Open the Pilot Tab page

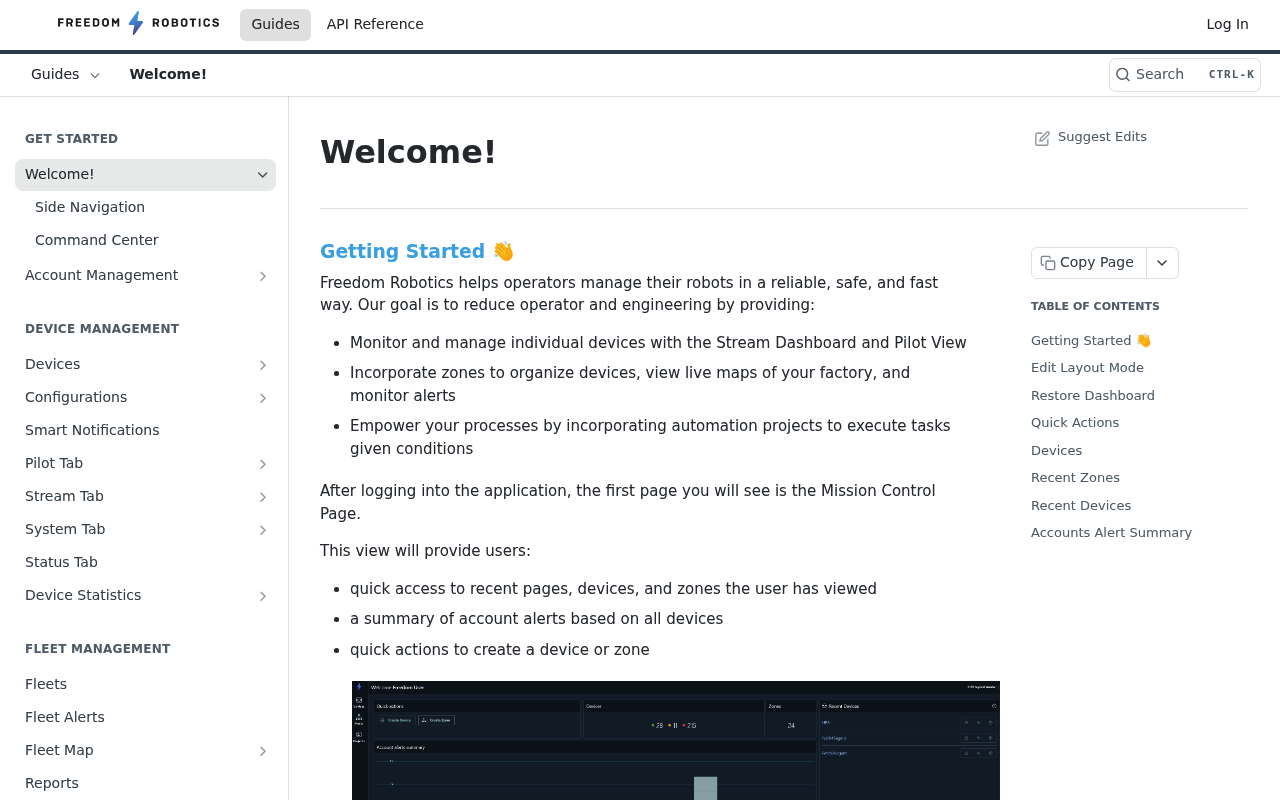54,464
